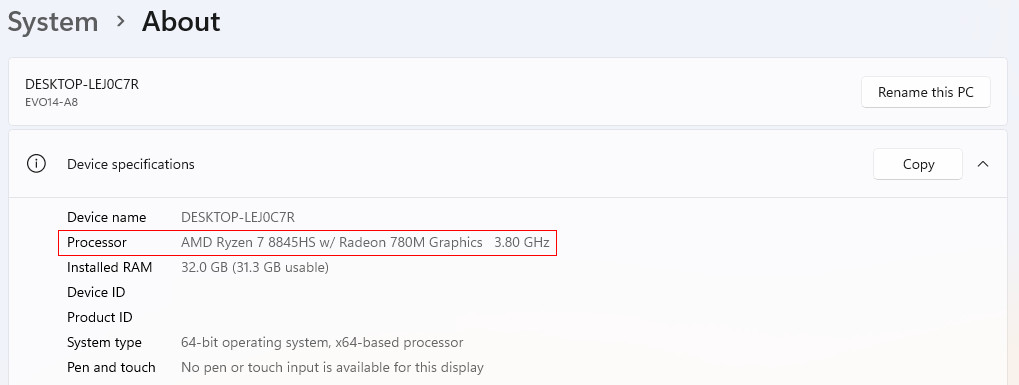Collapse the Device specifications section chevron
Image resolution: width=1019 pixels, height=385 pixels.
(983, 164)
